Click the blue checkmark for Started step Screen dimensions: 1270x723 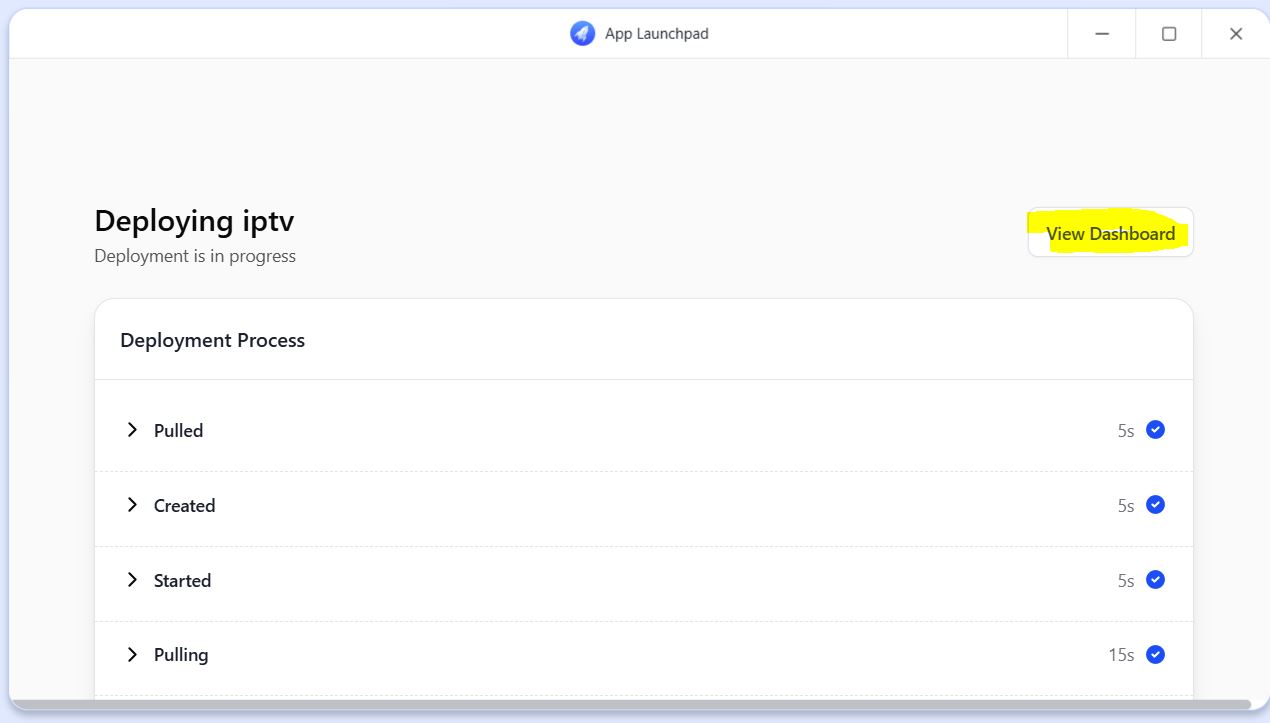click(x=1155, y=580)
